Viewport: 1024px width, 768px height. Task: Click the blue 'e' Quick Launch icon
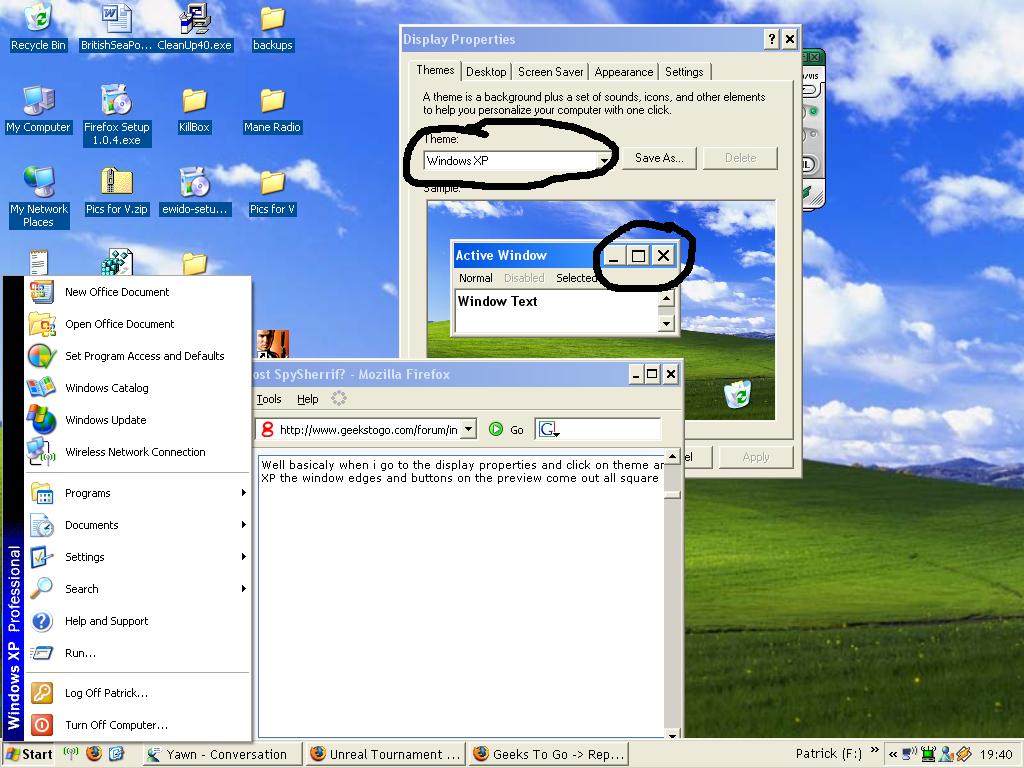pyautogui.click(x=116, y=754)
